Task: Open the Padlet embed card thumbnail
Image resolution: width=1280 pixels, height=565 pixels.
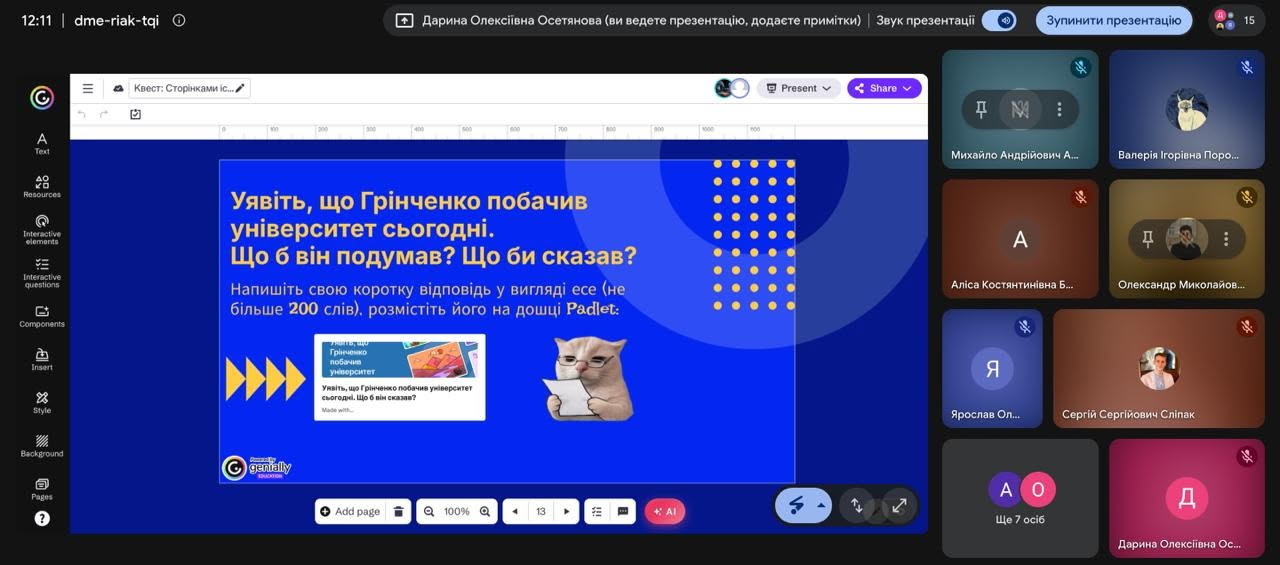Action: (x=400, y=377)
